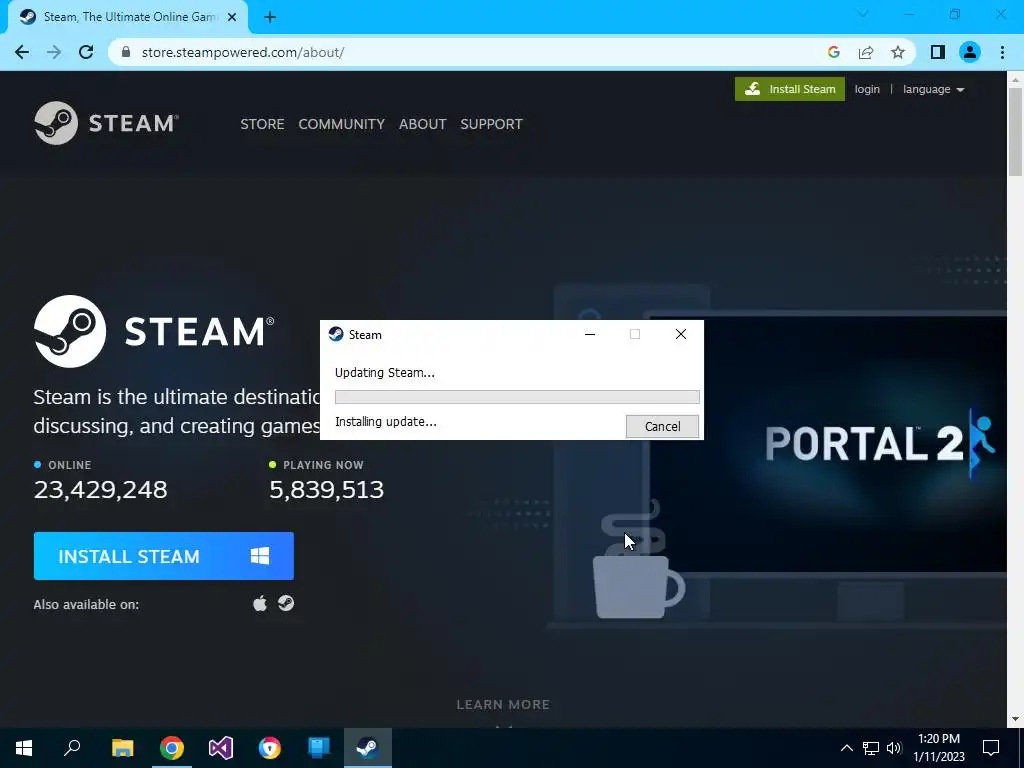The height and width of the screenshot is (768, 1024).
Task: Close the Steam updater dialog
Action: tap(680, 334)
